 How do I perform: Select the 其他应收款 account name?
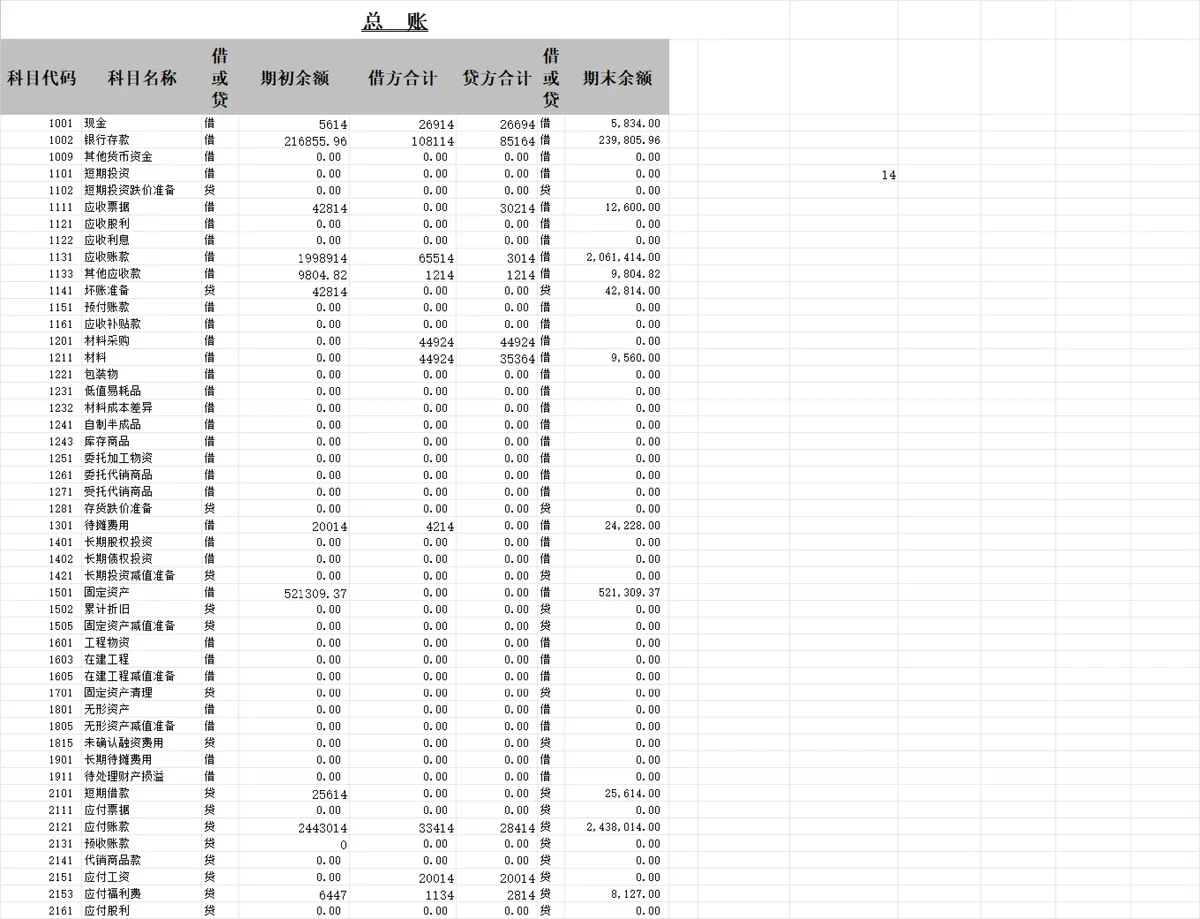(112, 274)
